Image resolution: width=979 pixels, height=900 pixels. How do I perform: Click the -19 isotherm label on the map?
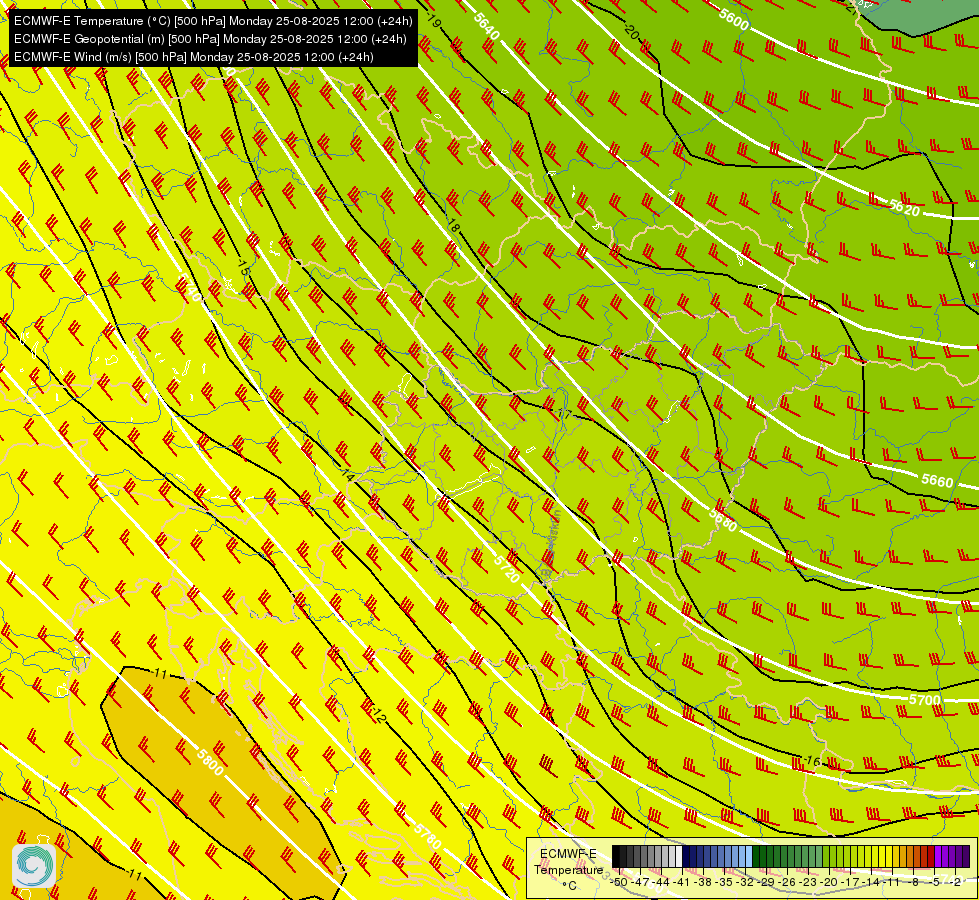(434, 20)
